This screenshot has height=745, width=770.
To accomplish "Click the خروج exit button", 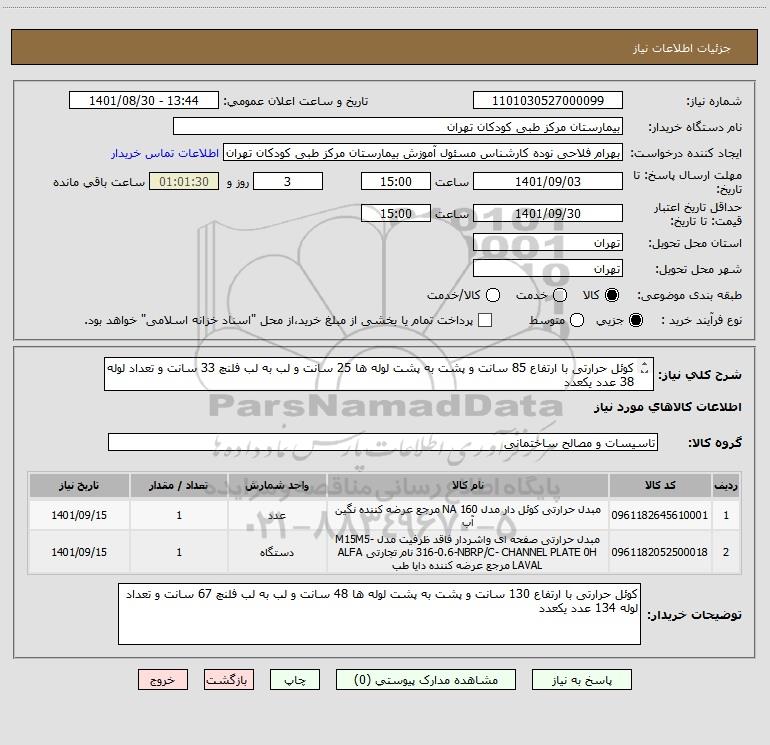I will (163, 680).
